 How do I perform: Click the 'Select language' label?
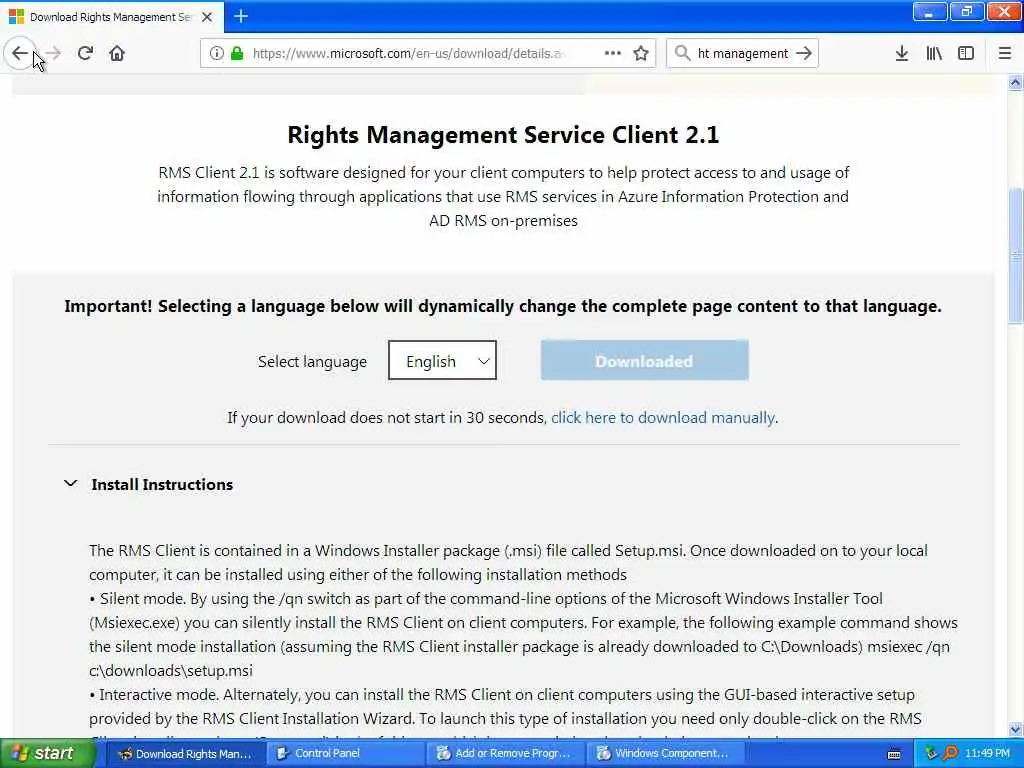tap(312, 362)
